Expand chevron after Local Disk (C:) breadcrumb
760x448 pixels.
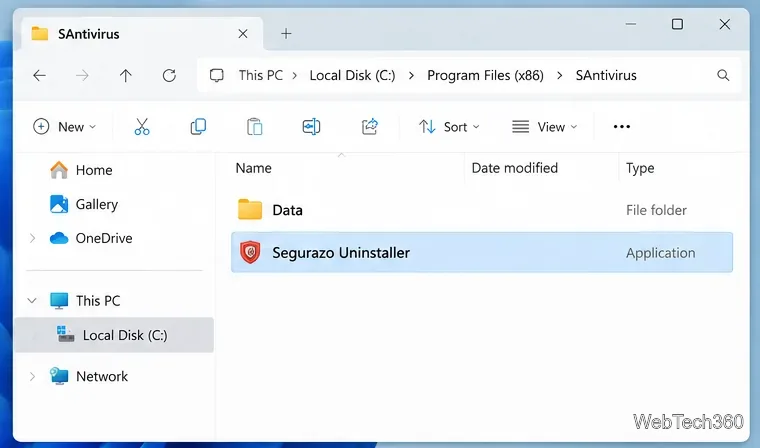tap(411, 76)
